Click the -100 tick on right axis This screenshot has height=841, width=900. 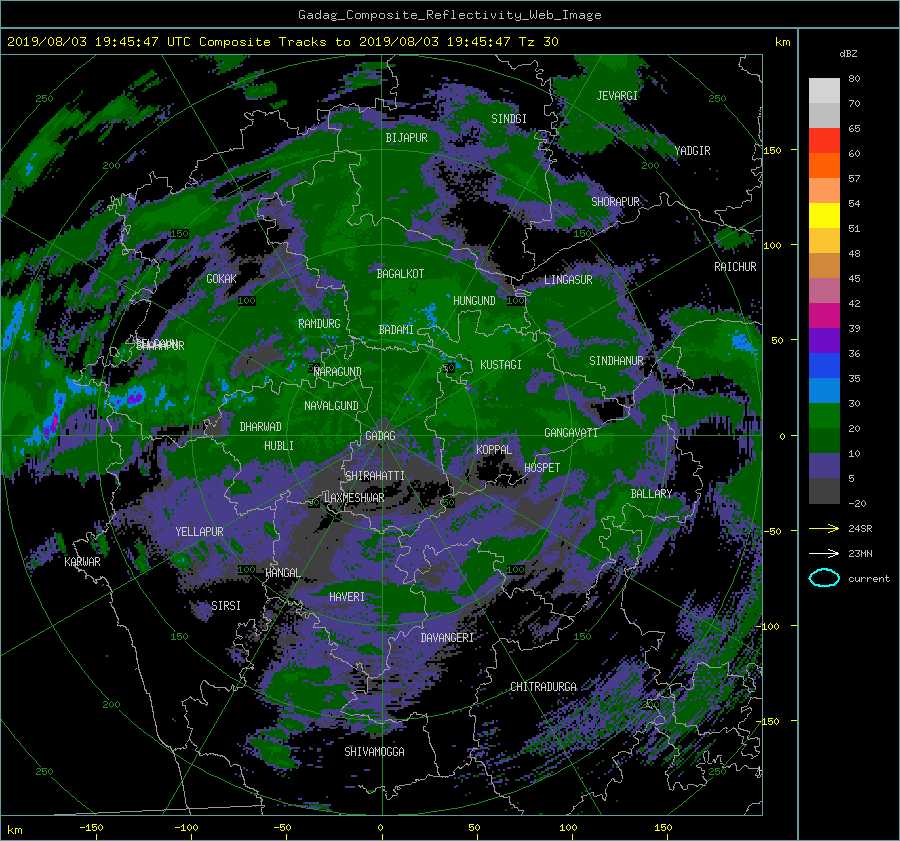point(769,626)
